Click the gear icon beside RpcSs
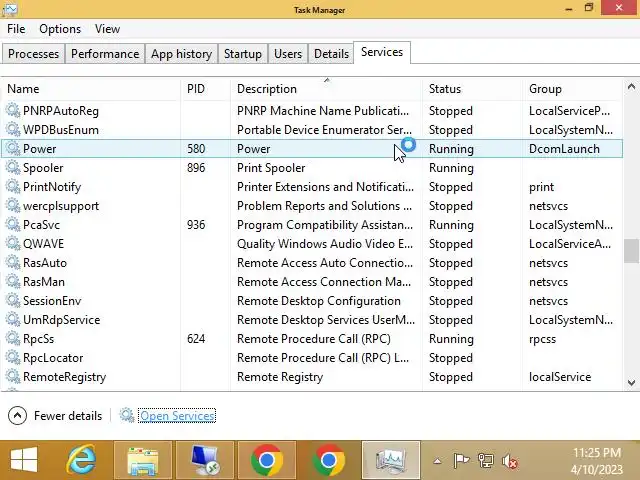640x480 pixels. pyautogui.click(x=13, y=339)
